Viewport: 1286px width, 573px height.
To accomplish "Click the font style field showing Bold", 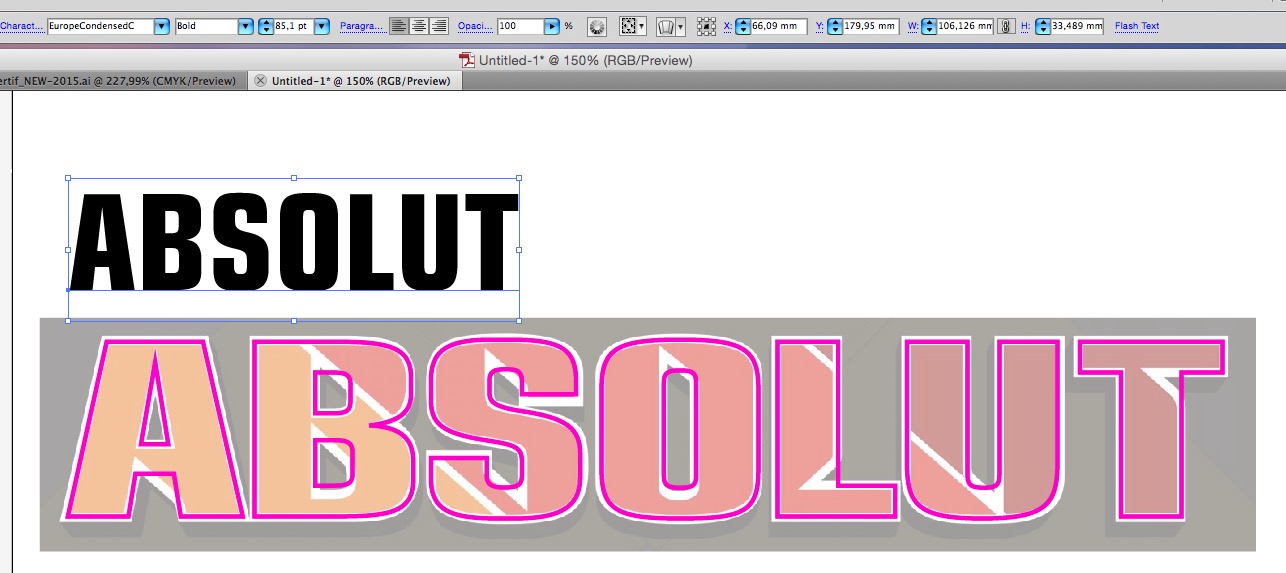I will (206, 26).
